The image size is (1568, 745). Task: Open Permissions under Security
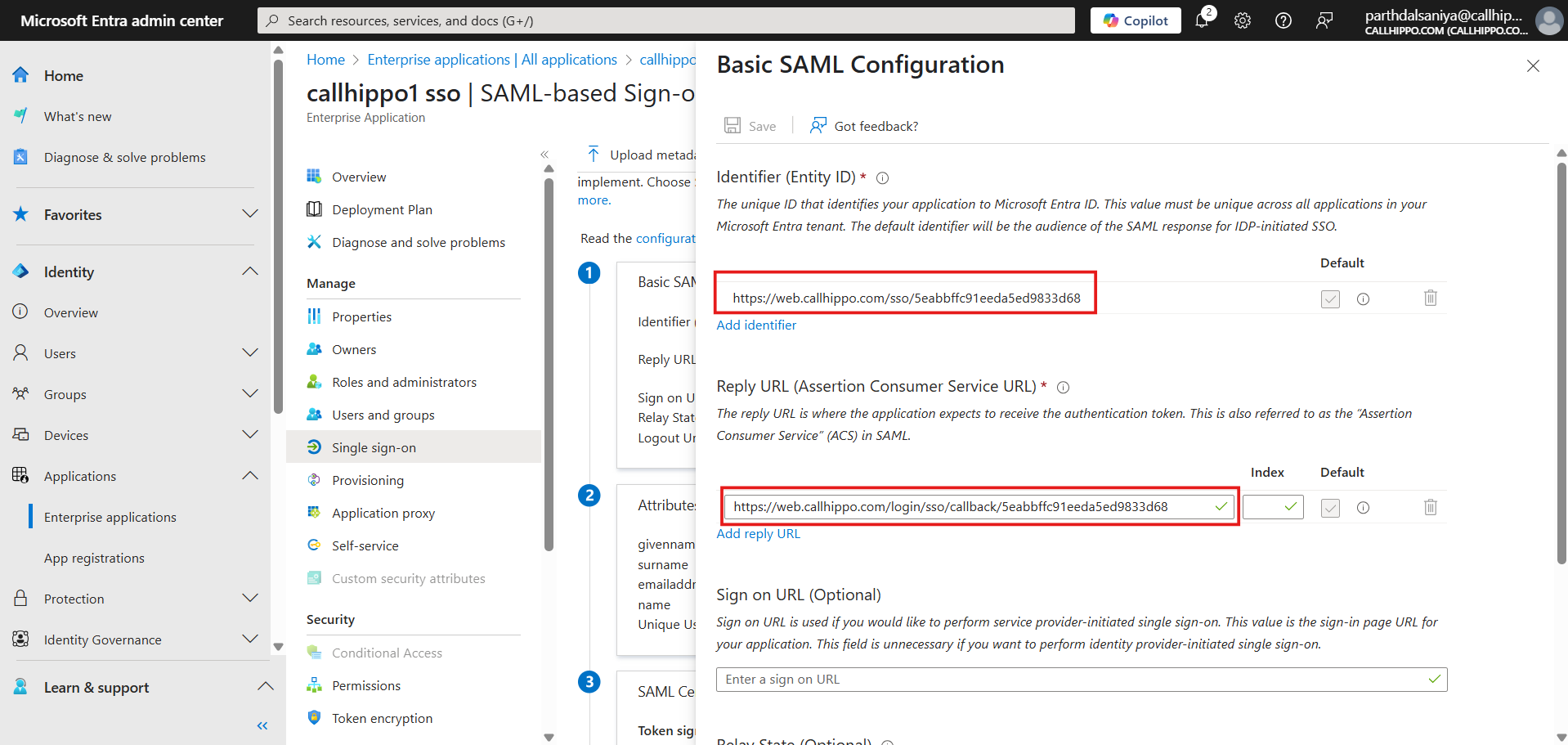coord(365,685)
